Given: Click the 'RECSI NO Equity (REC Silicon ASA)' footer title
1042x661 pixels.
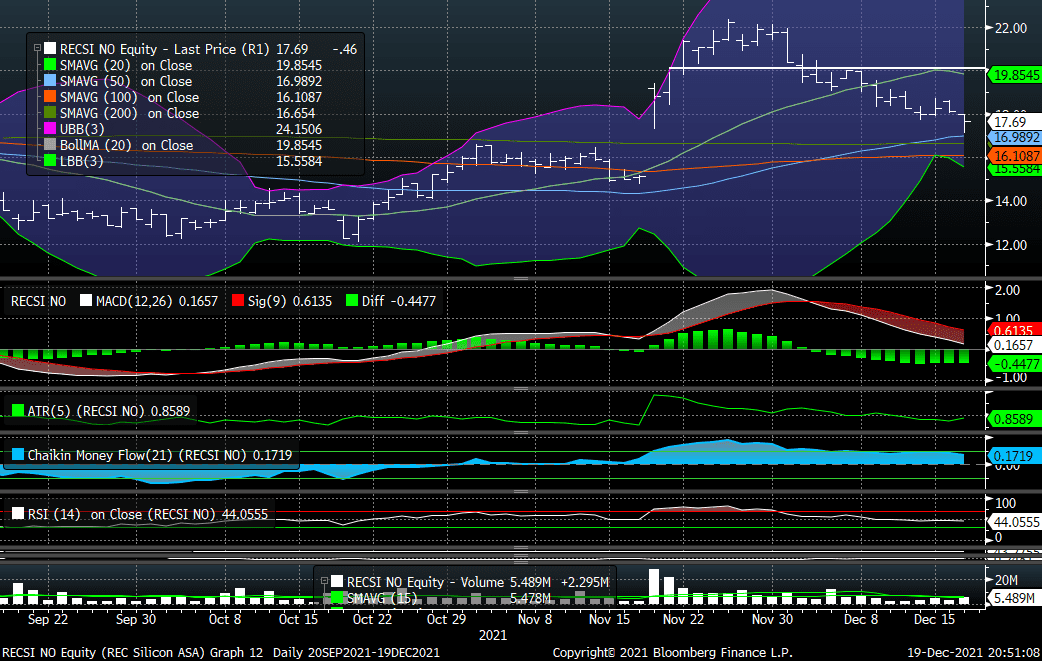Looking at the screenshot, I should click(x=103, y=652).
